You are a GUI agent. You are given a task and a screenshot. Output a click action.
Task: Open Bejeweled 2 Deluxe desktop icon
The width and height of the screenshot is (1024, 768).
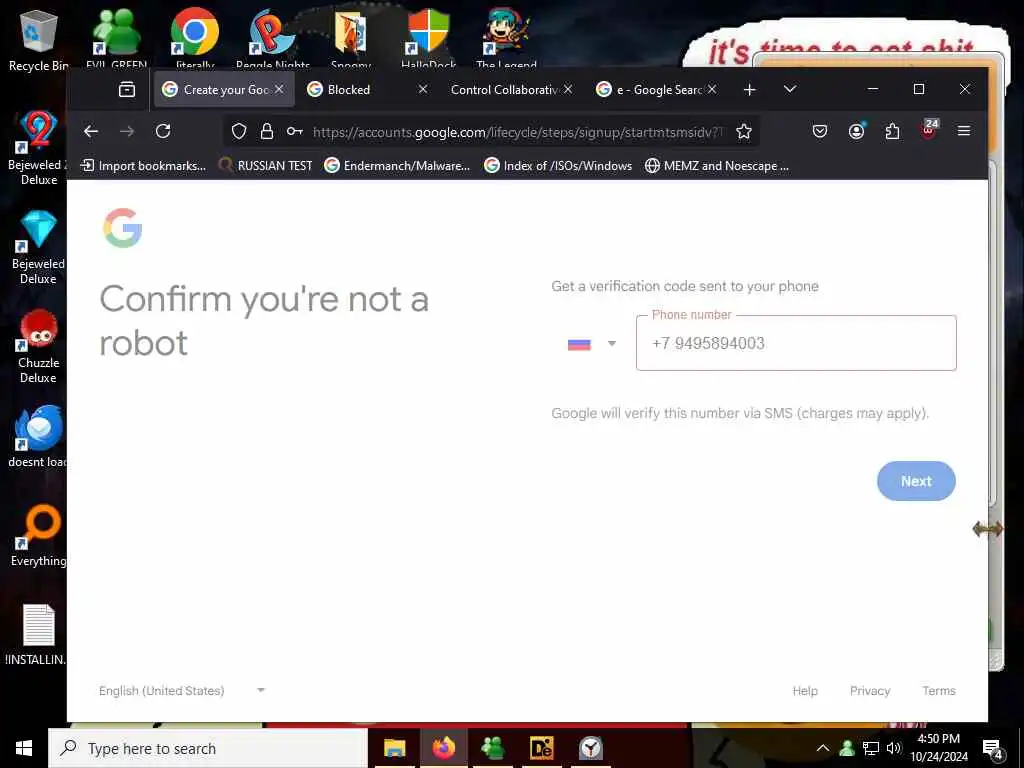(x=38, y=148)
